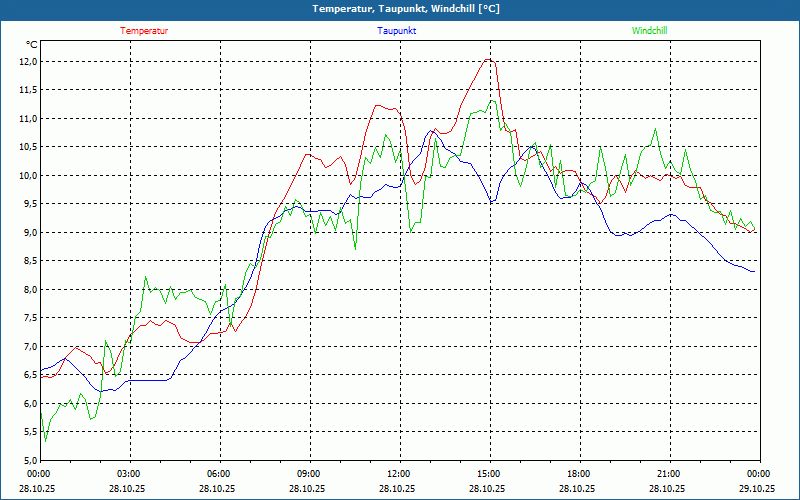The height and width of the screenshot is (500, 800).
Task: Click the 12:00 time axis label
Action: pos(399,474)
